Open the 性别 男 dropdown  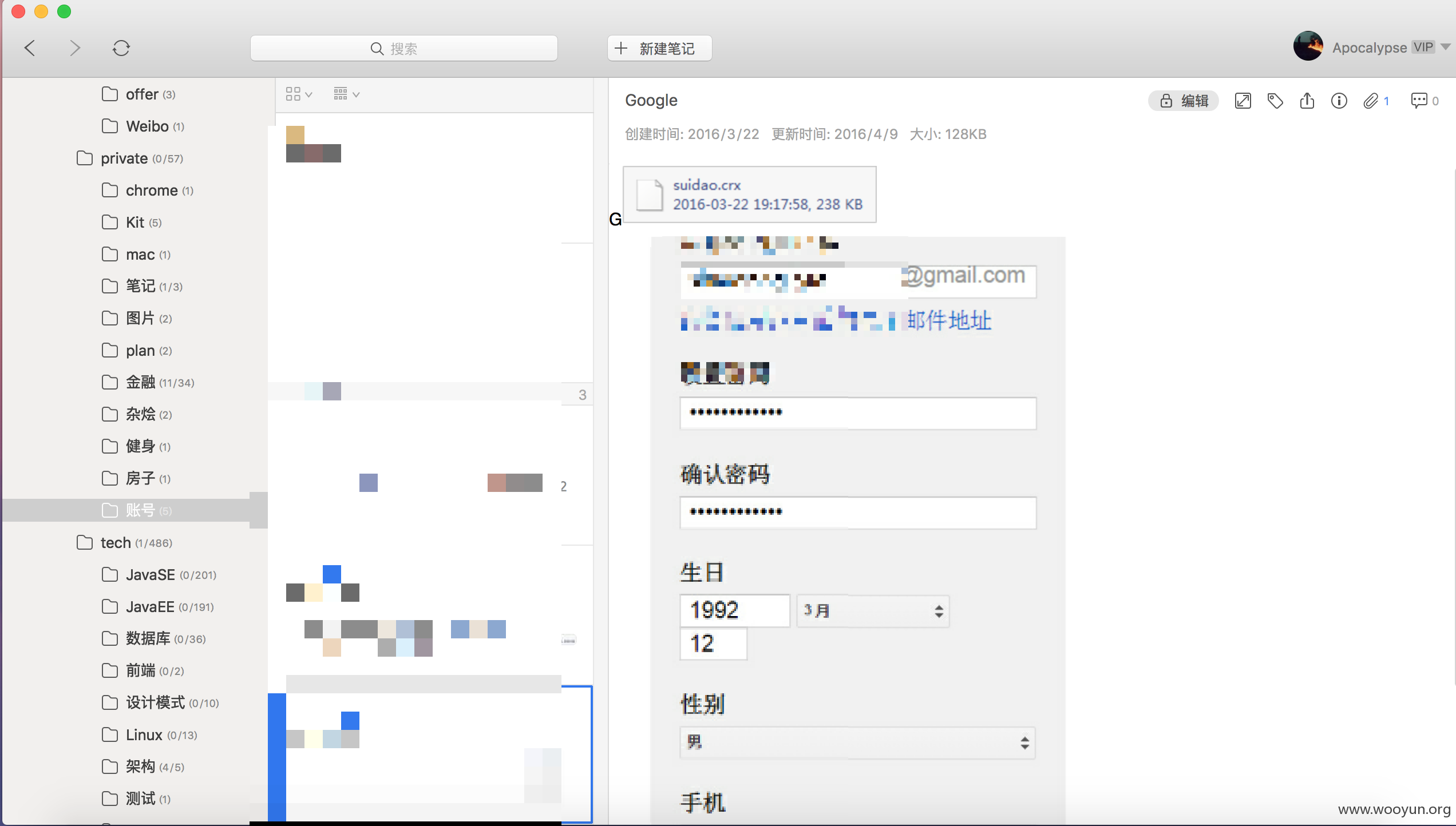pos(858,743)
